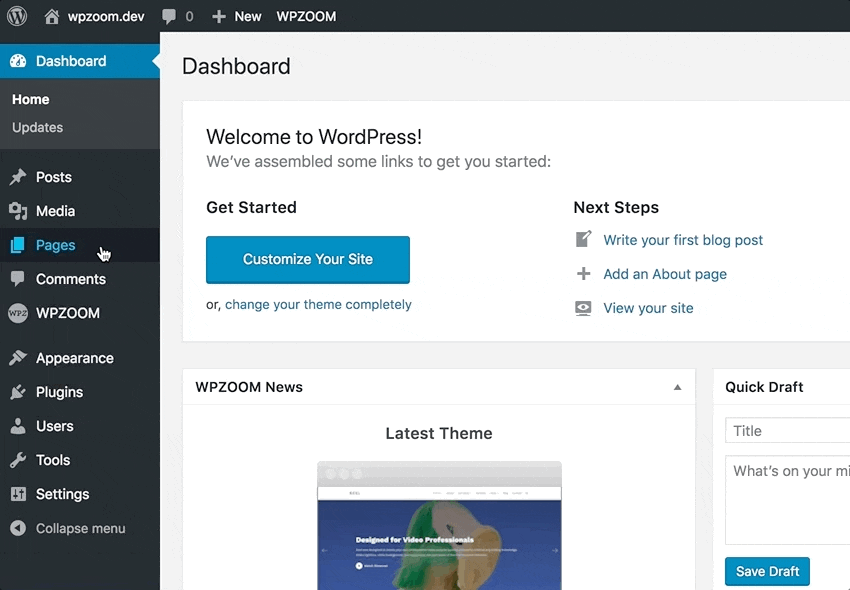This screenshot has height=590, width=850.
Task: Open the Plugins menu
Action: 80,392
